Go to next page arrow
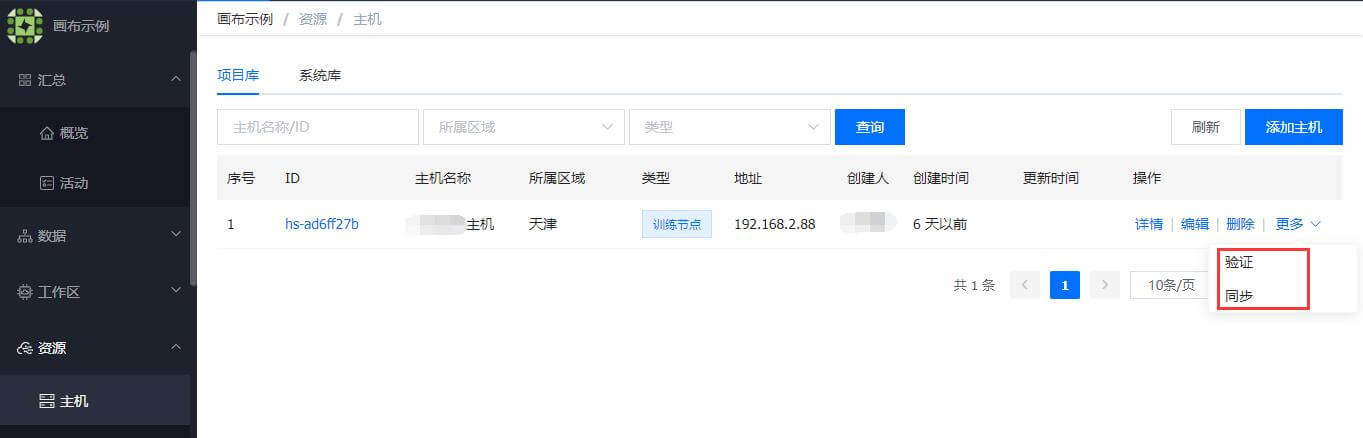Screen dimensions: 1363x438 point(1105,285)
